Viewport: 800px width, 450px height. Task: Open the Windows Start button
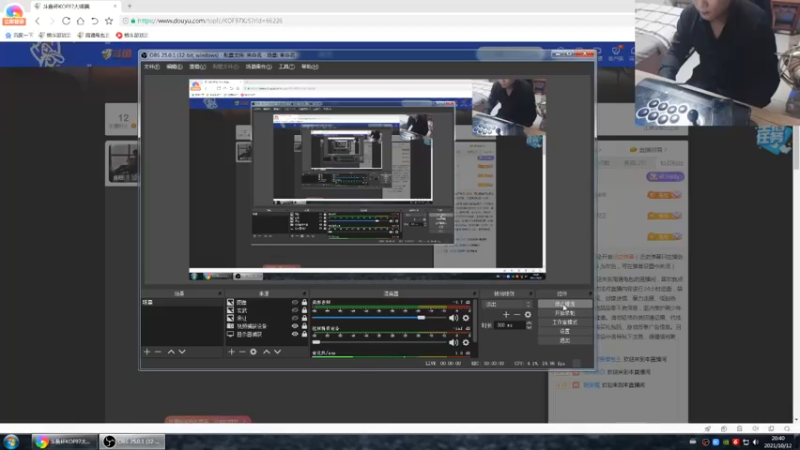[x=11, y=442]
